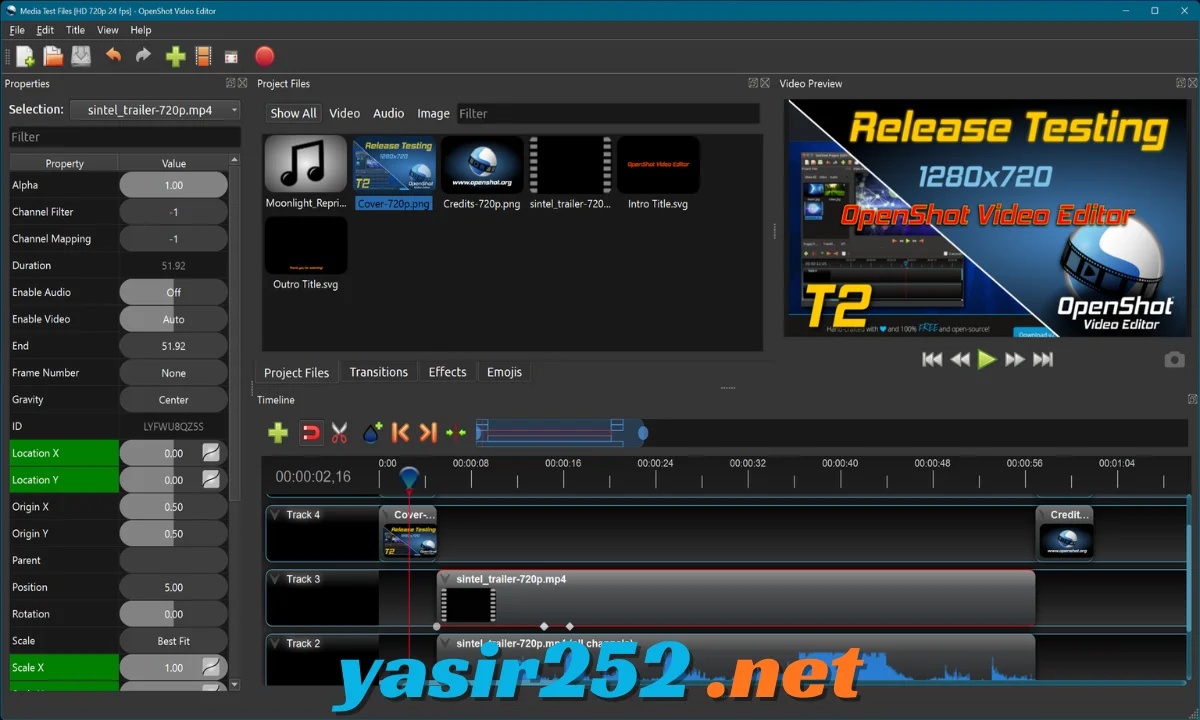Viewport: 1200px width, 720px height.
Task: Toggle Enable Audio value Off
Action: pyautogui.click(x=174, y=292)
